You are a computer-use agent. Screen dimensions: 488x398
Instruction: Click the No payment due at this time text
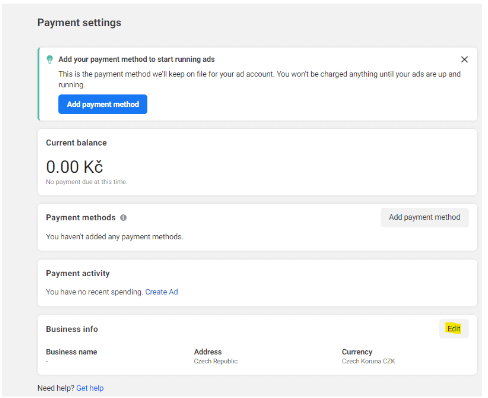tap(86, 182)
